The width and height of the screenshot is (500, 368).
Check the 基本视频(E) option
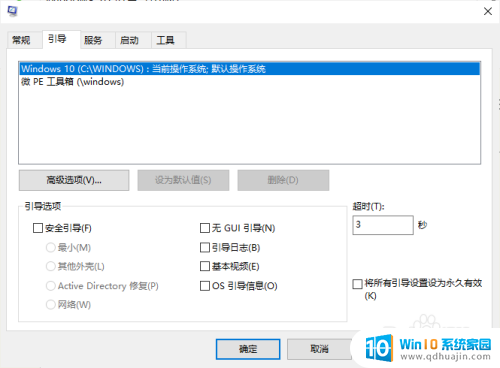[x=205, y=266]
